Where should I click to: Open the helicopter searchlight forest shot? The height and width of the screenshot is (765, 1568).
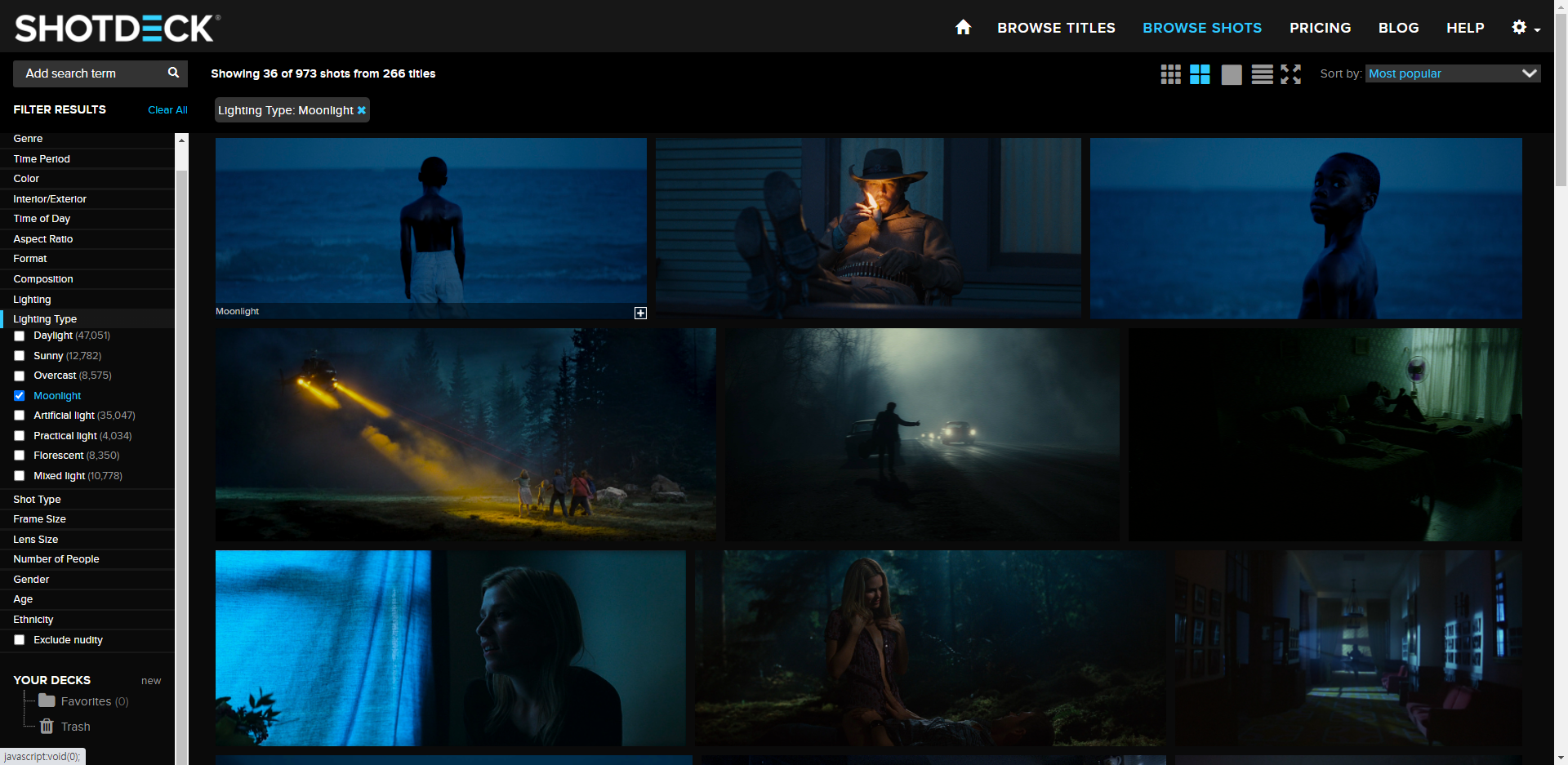[465, 434]
